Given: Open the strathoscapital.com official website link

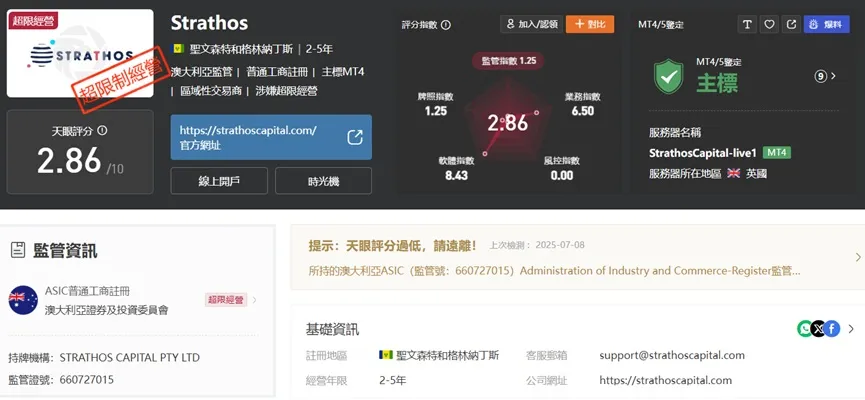Looking at the screenshot, I should (x=271, y=137).
